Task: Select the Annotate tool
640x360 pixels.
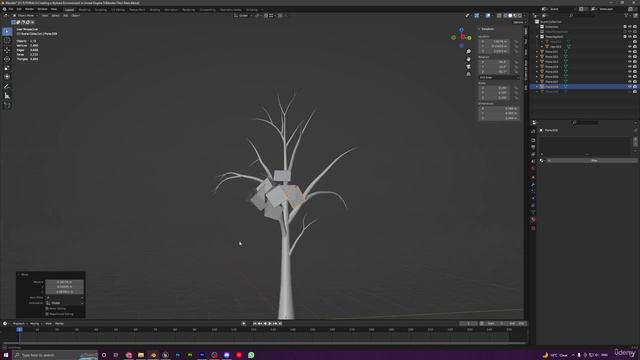Action: click(x=7, y=87)
